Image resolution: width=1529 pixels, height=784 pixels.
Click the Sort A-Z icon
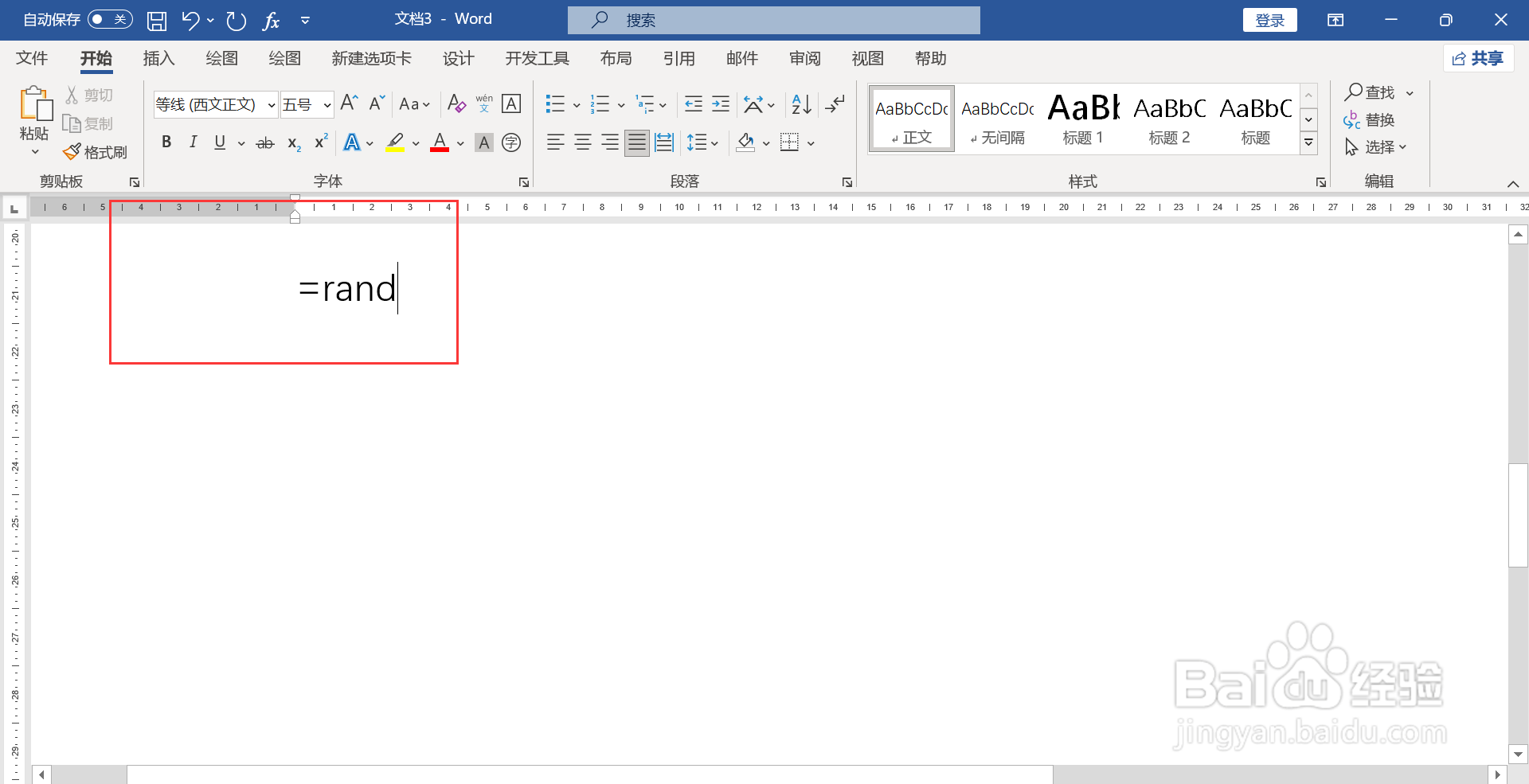tap(801, 103)
